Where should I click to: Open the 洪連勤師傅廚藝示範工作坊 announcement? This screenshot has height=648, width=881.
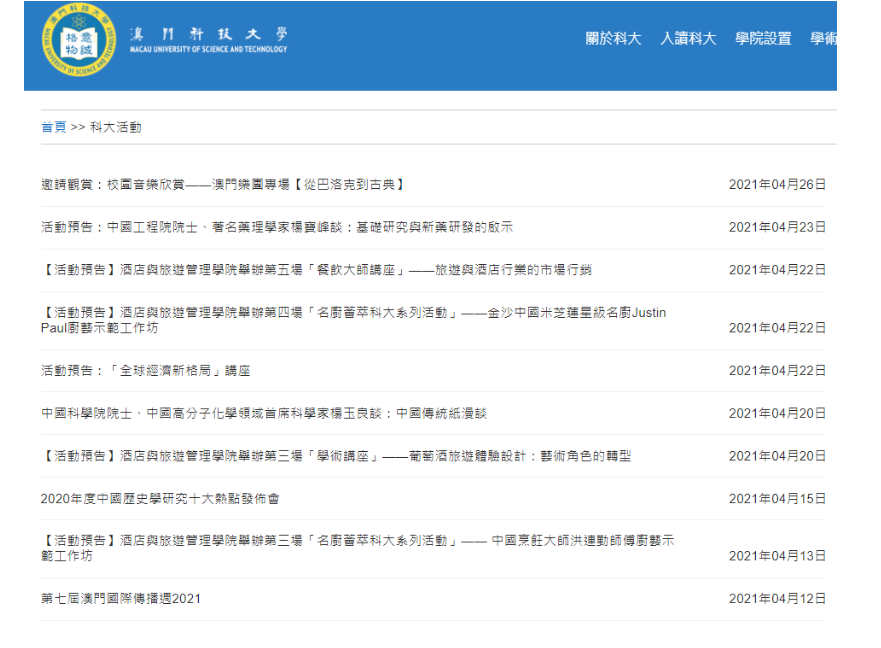pyautogui.click(x=357, y=548)
